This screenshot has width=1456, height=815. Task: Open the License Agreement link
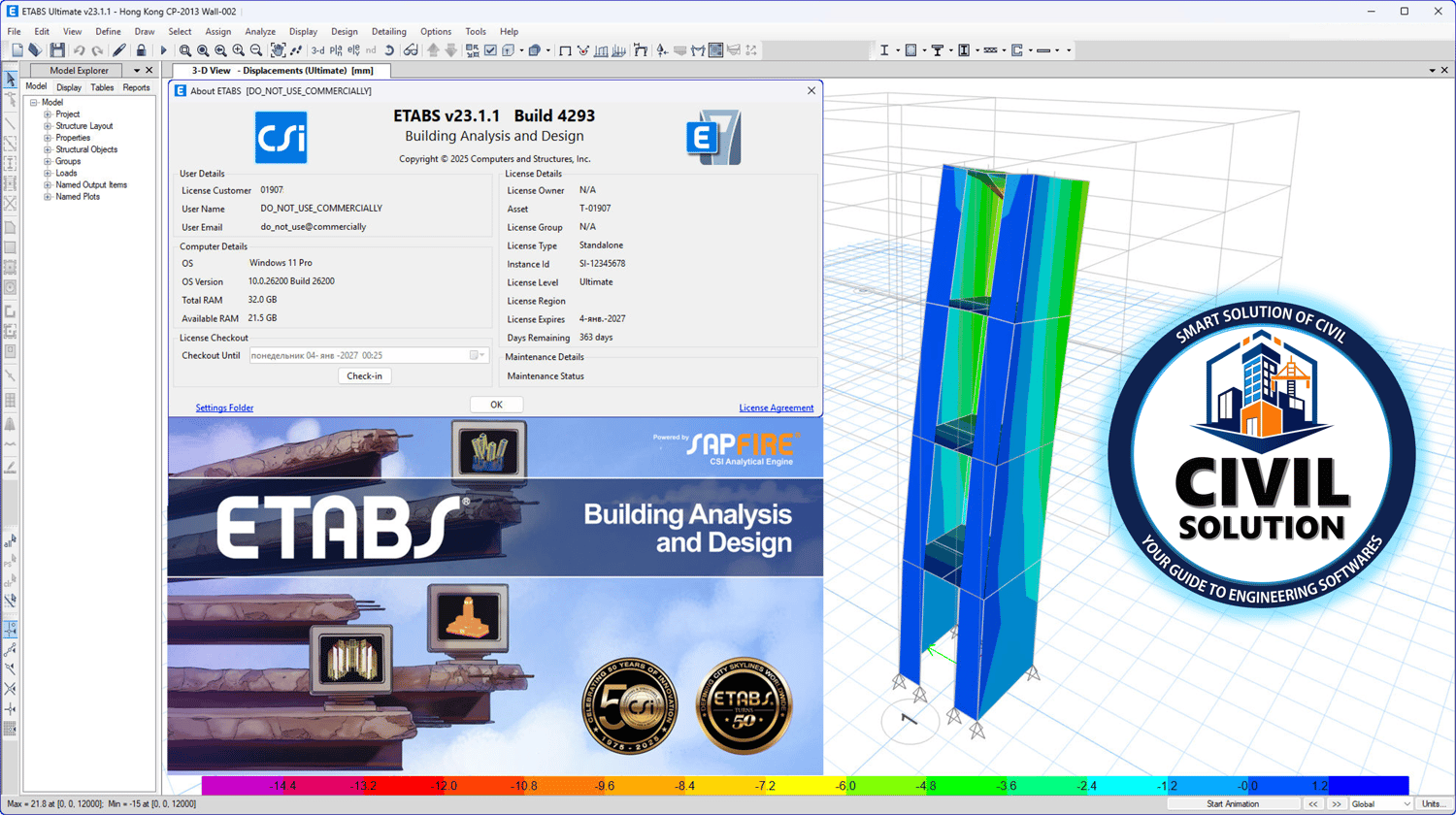(777, 408)
